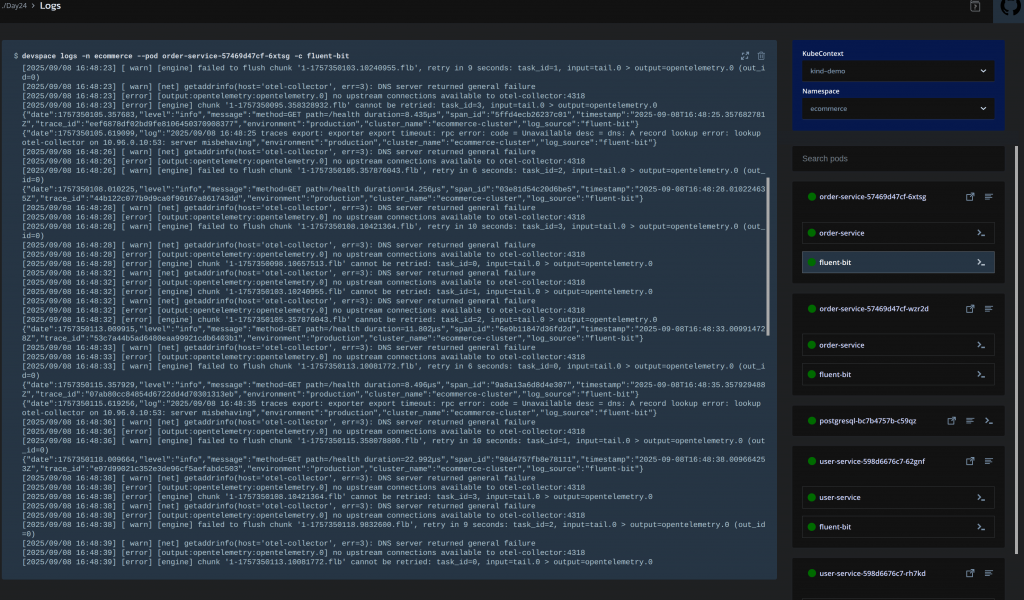Open the GitHub icon in top corner

[x=1010, y=7]
